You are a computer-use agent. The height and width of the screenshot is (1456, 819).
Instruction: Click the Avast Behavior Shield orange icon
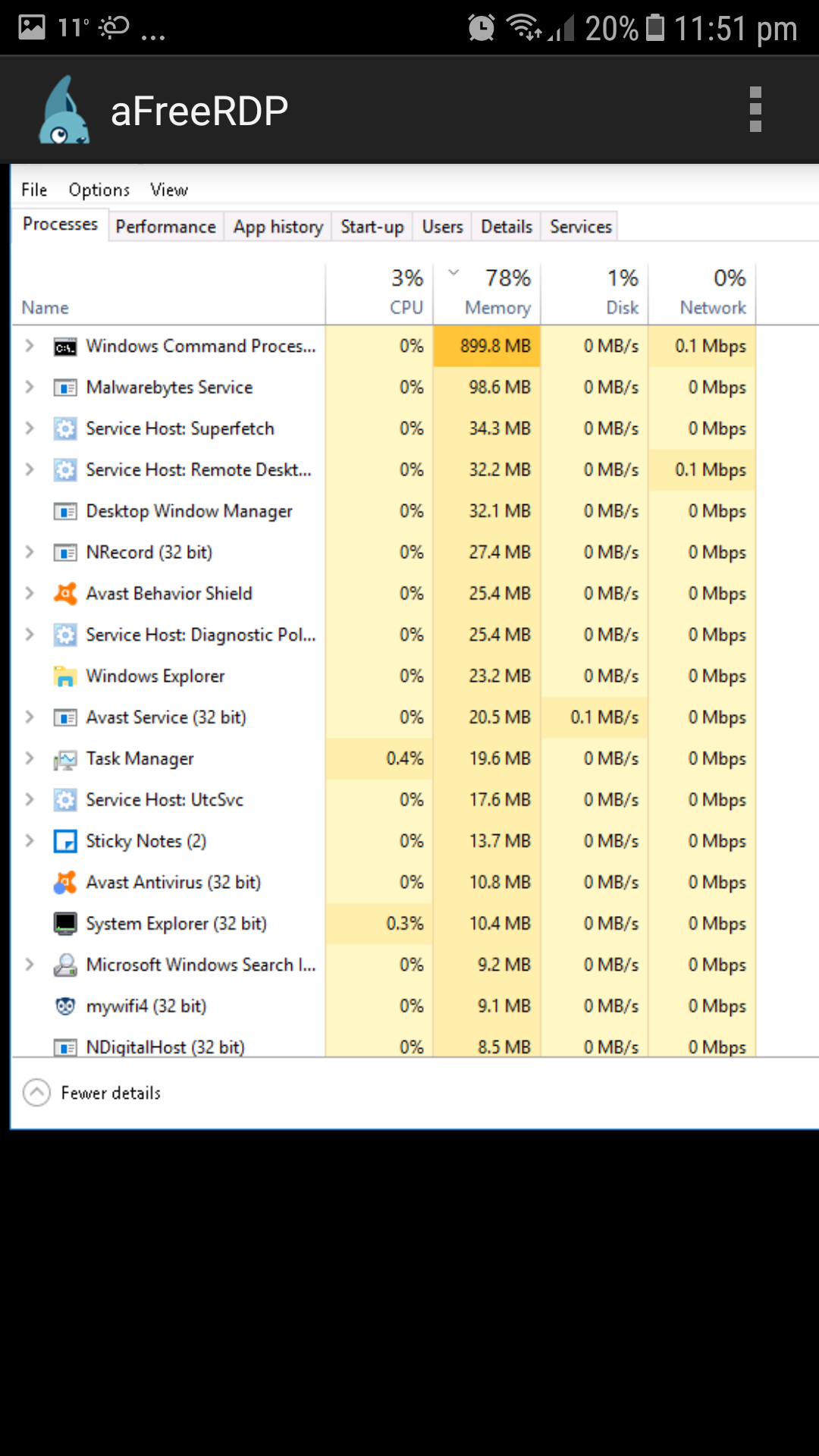[x=65, y=593]
